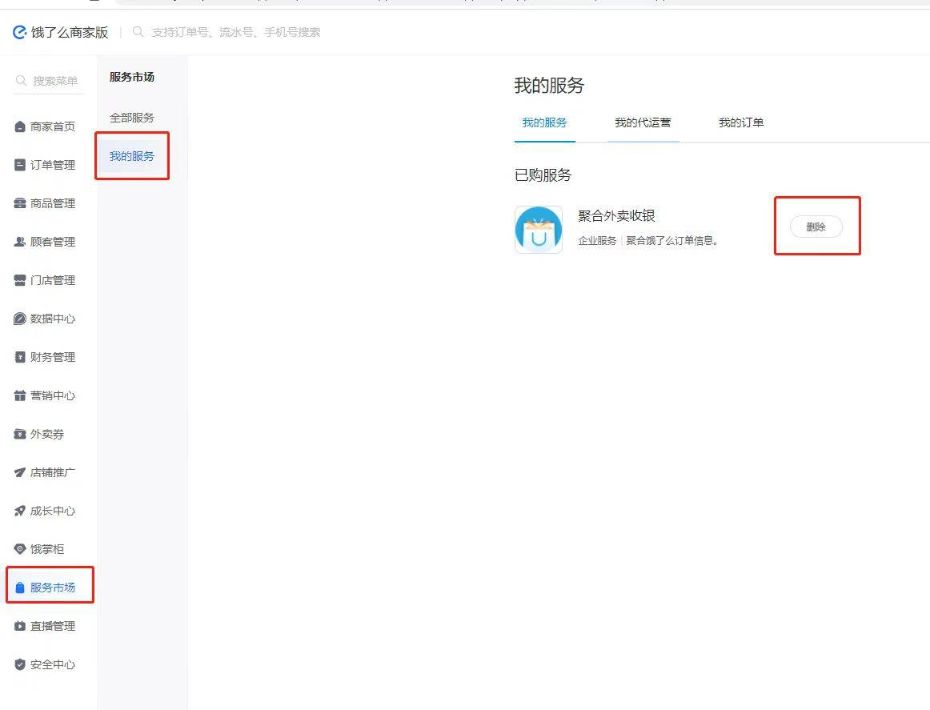Open 饿掌柜 icon in sidebar
Screen dimensions: 930x710
pyautogui.click(x=20, y=549)
